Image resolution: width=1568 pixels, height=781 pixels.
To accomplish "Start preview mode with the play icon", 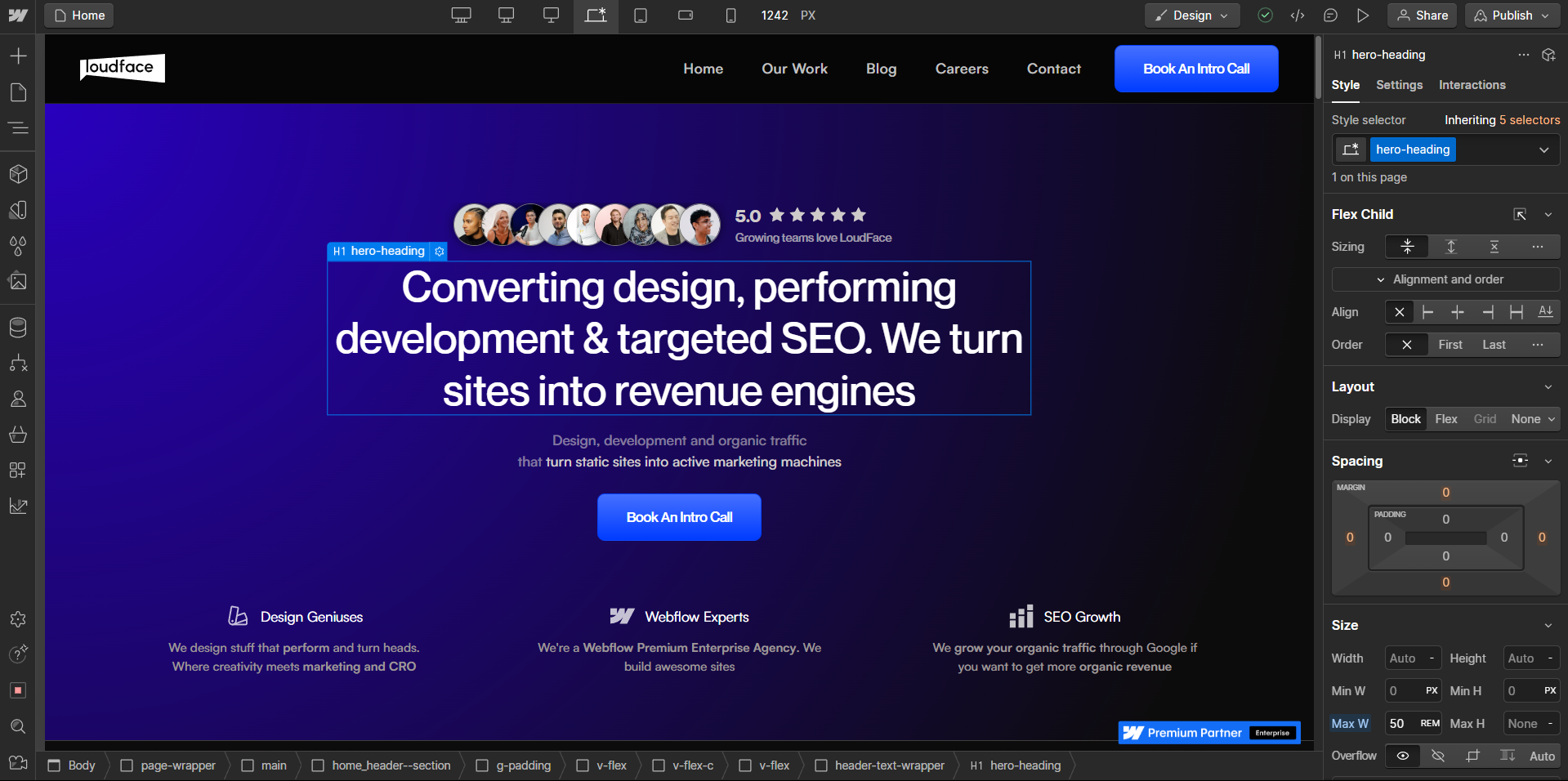I will (x=1363, y=16).
